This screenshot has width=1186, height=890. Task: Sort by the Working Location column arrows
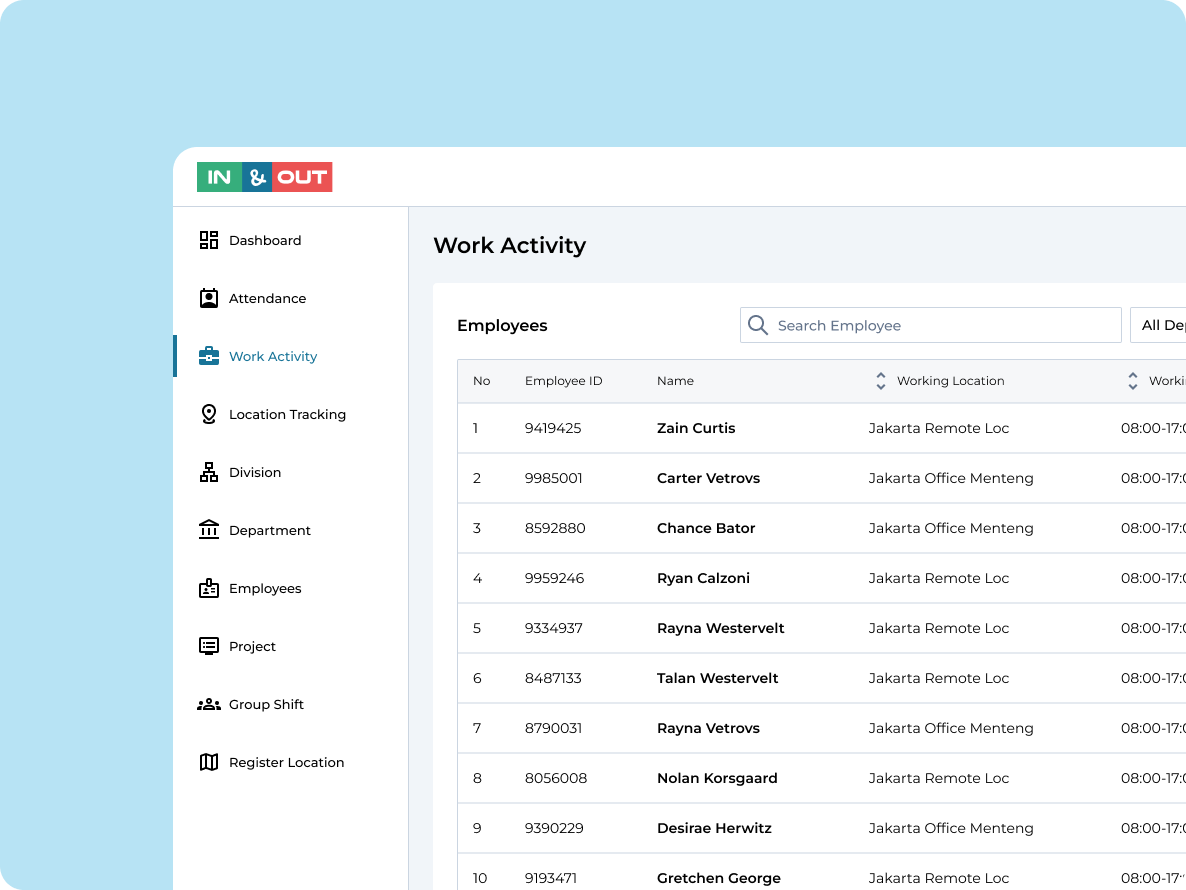click(x=880, y=381)
